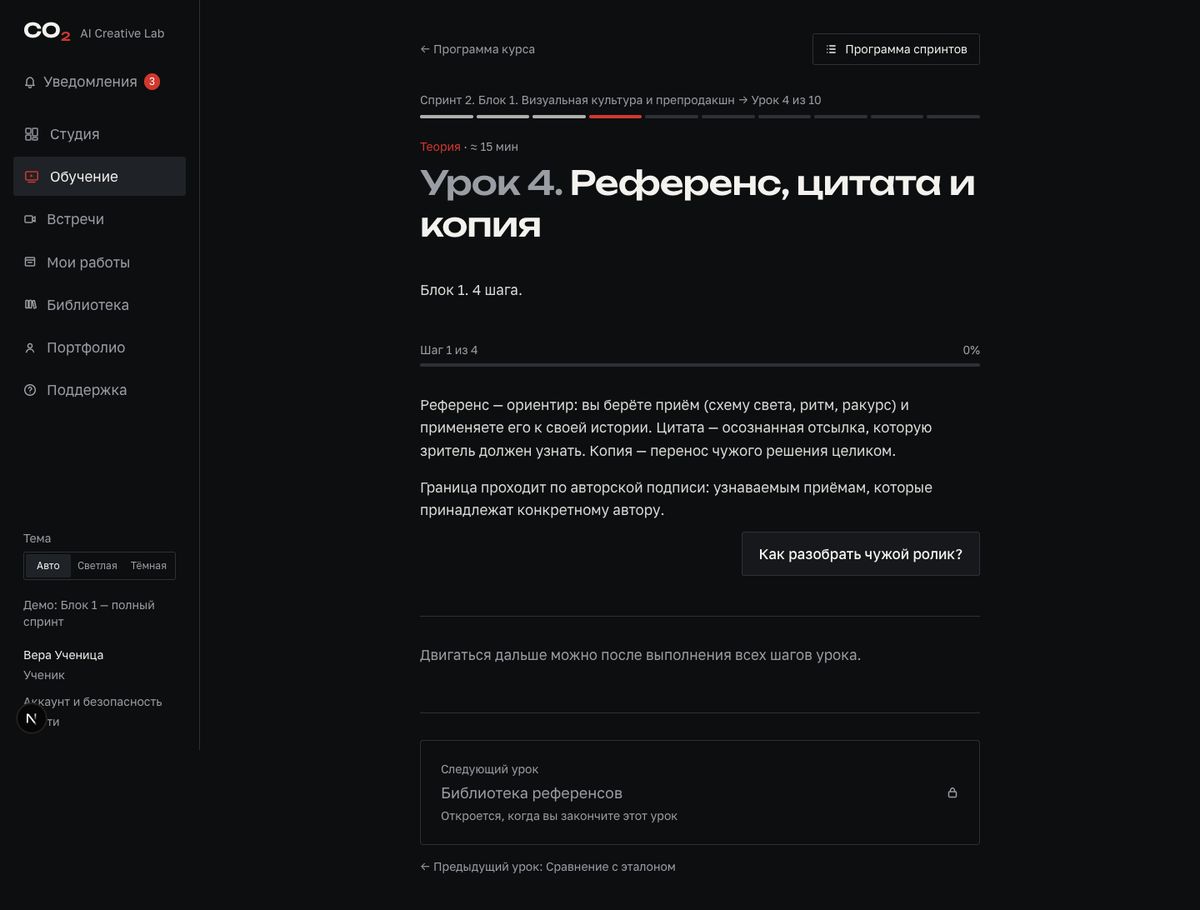Screen dimensions: 1200x910
Task: Switch theme to Светлая
Action: pyautogui.click(x=97, y=566)
